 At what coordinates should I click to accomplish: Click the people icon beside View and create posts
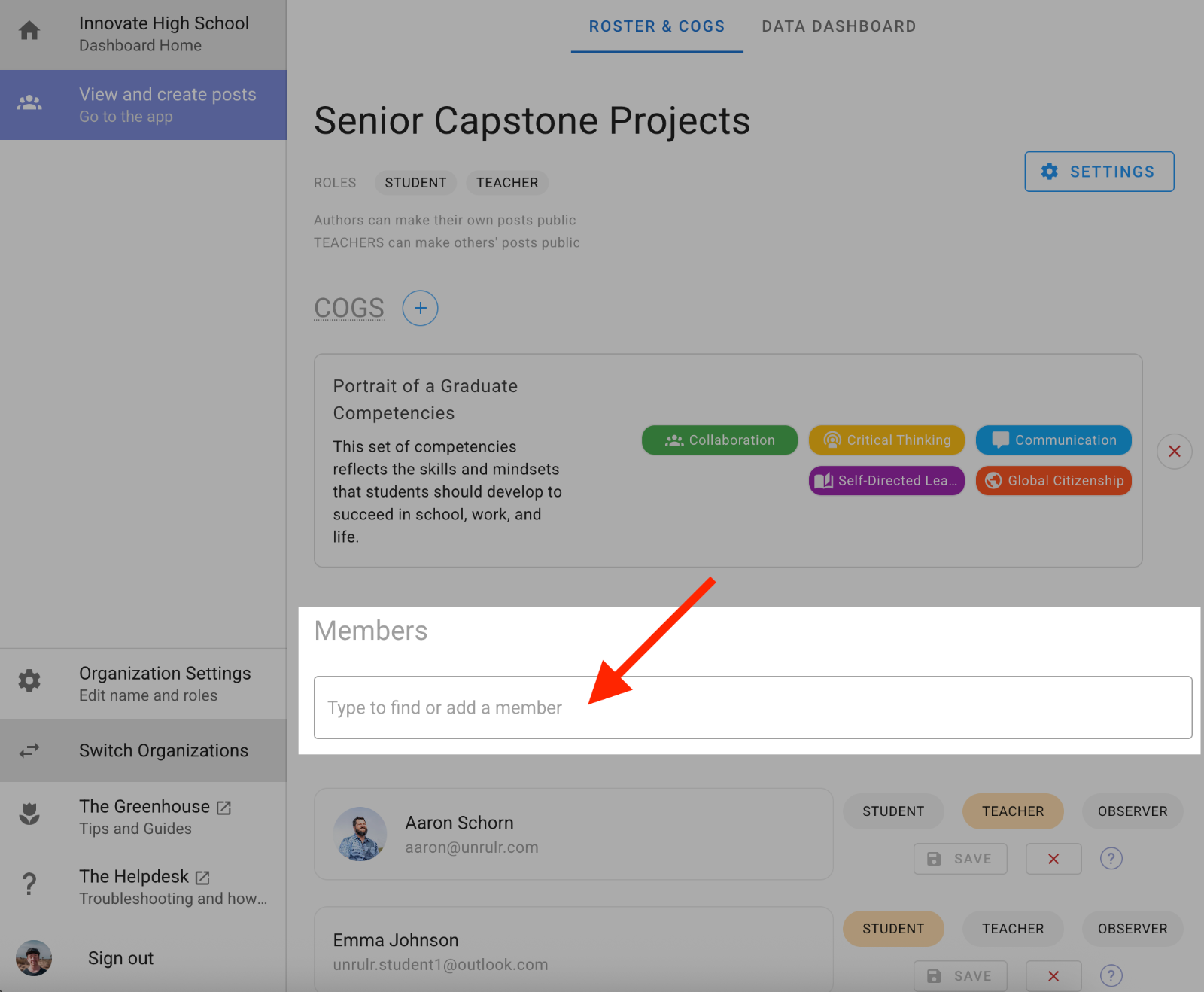29,103
